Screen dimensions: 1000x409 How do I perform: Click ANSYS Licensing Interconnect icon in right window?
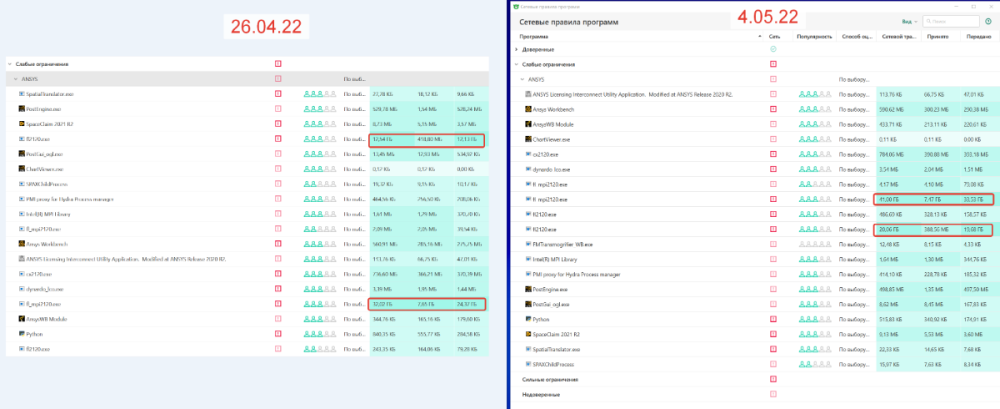coord(528,94)
